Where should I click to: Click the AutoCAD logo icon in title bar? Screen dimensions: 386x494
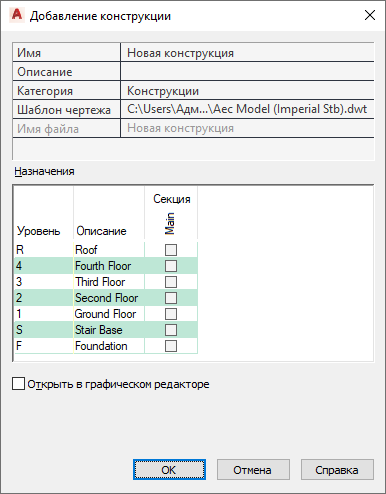(16, 15)
